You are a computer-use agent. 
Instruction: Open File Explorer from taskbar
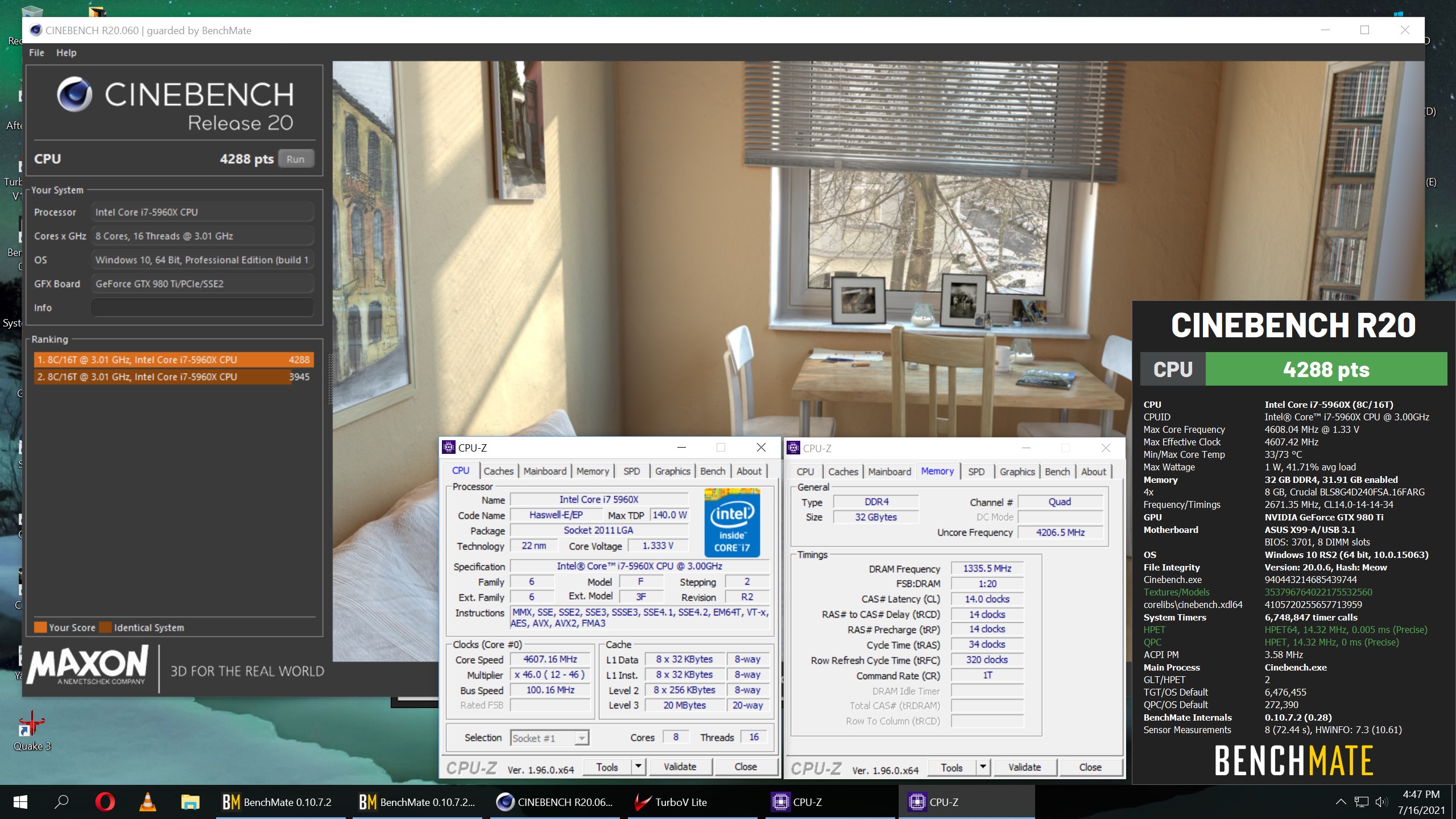190,802
